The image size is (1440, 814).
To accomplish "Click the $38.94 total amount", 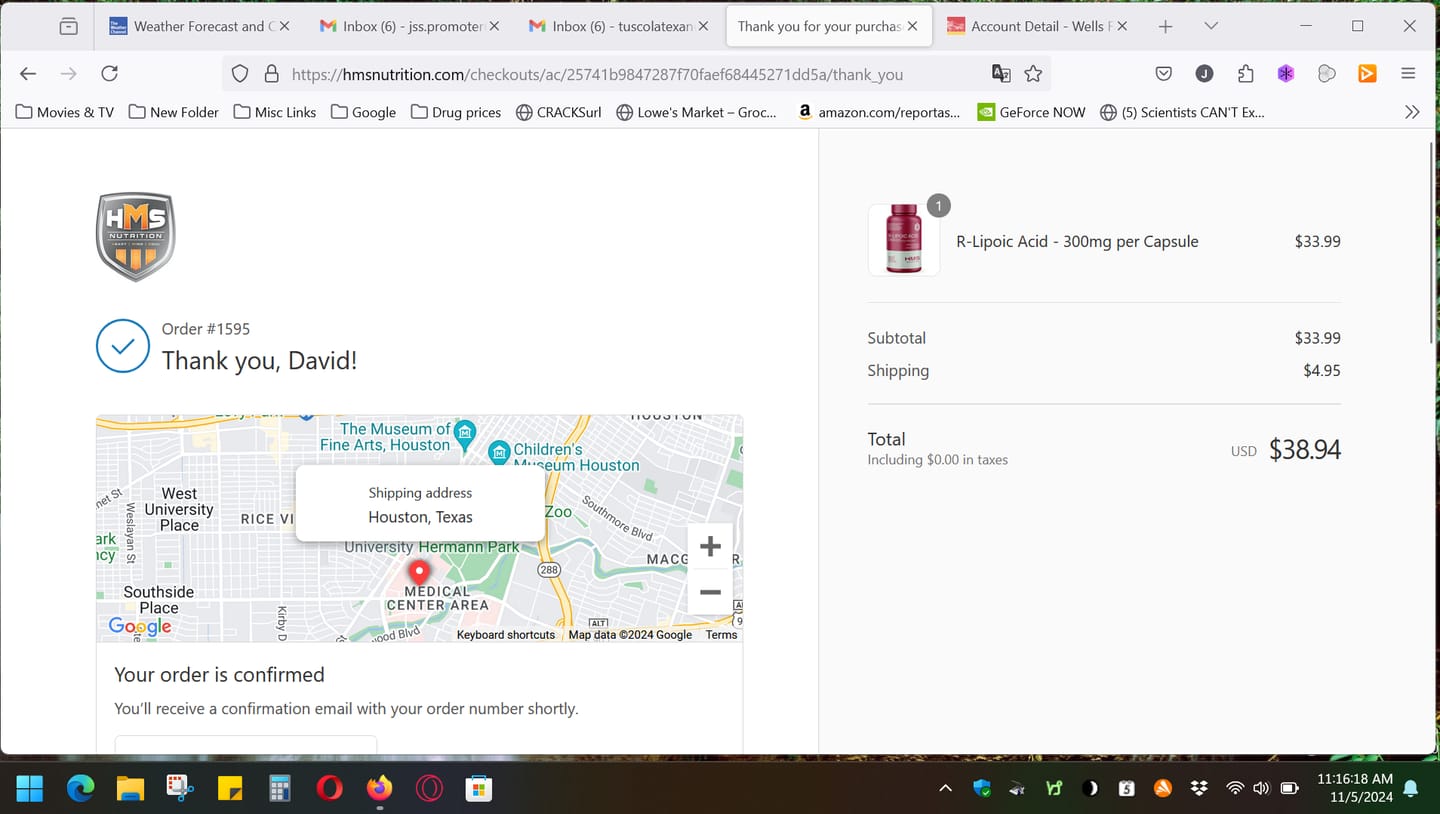I will [x=1305, y=450].
